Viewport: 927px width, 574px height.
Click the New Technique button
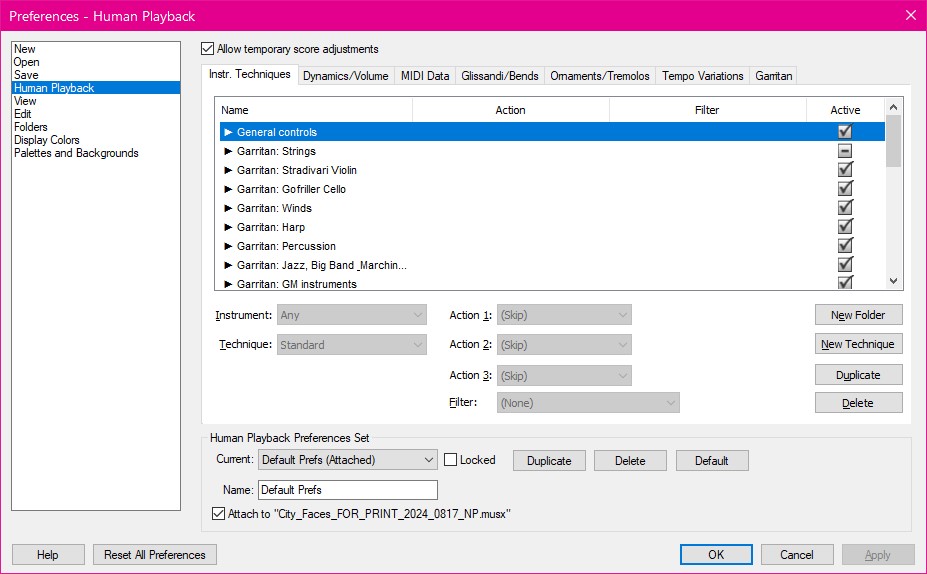(858, 344)
